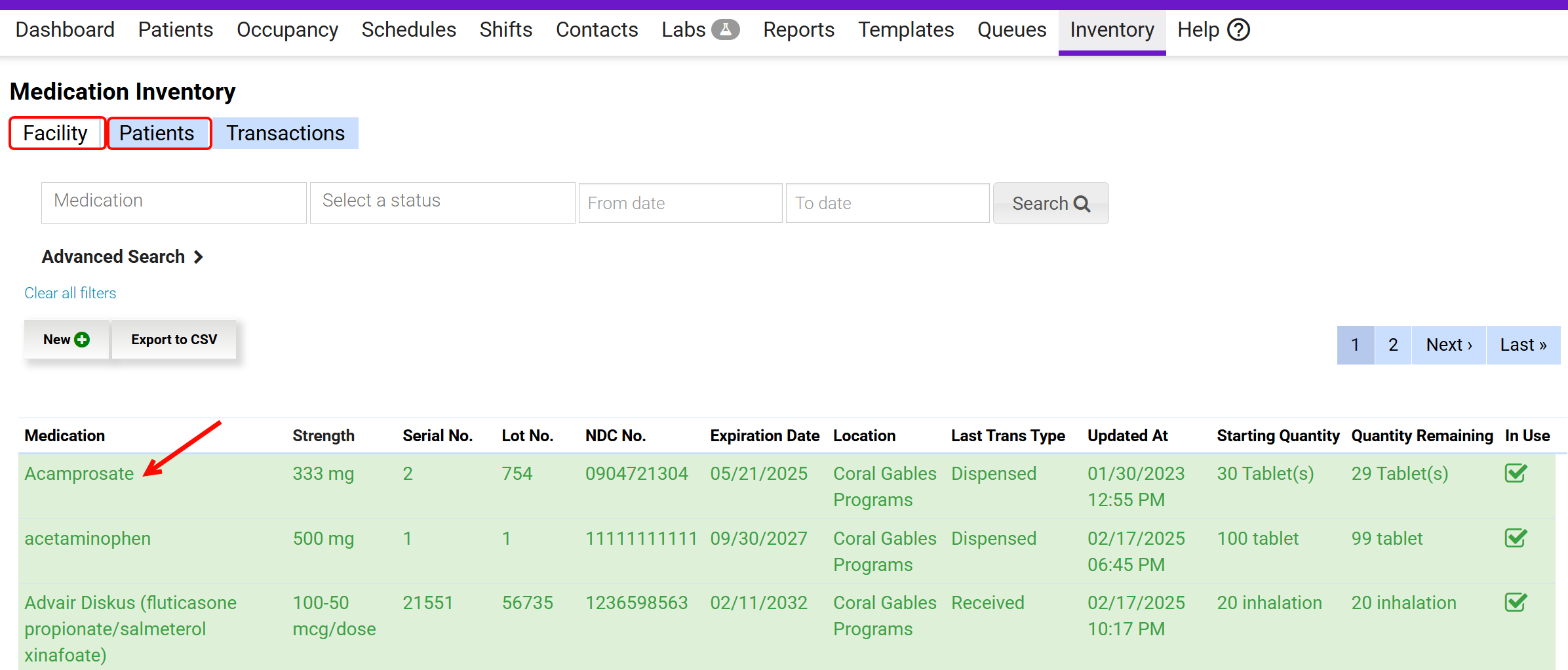Click the green plus icon on New
The width and height of the screenshot is (1568, 670).
coord(82,340)
